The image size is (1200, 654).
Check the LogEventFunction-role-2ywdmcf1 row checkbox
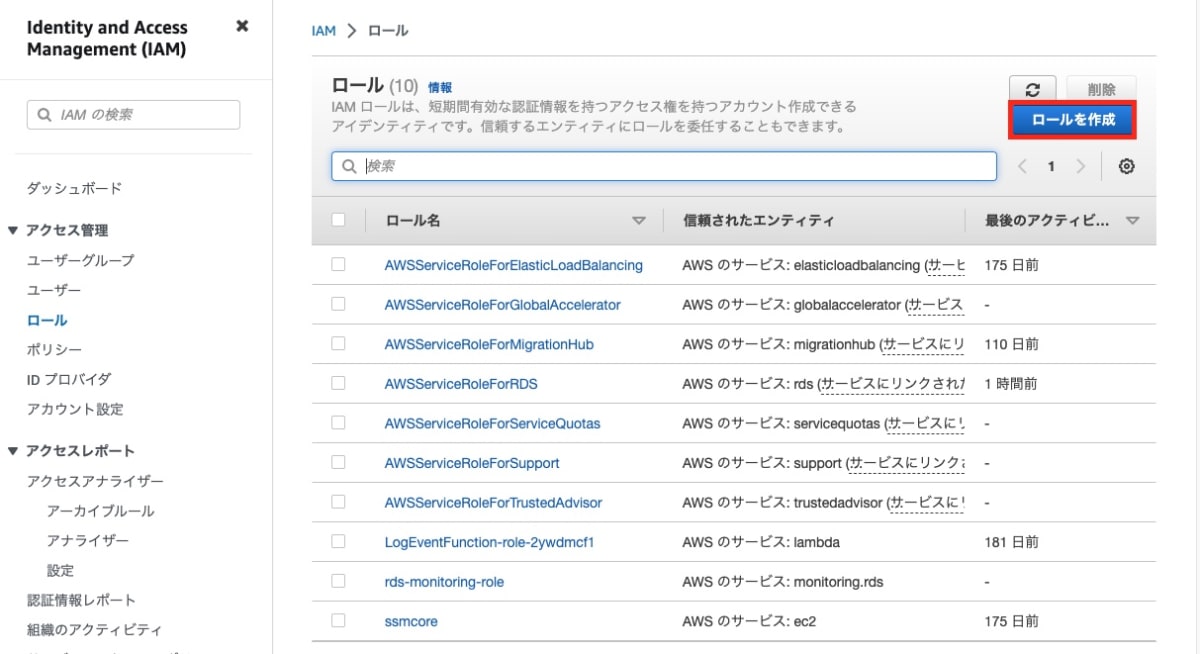coord(338,541)
